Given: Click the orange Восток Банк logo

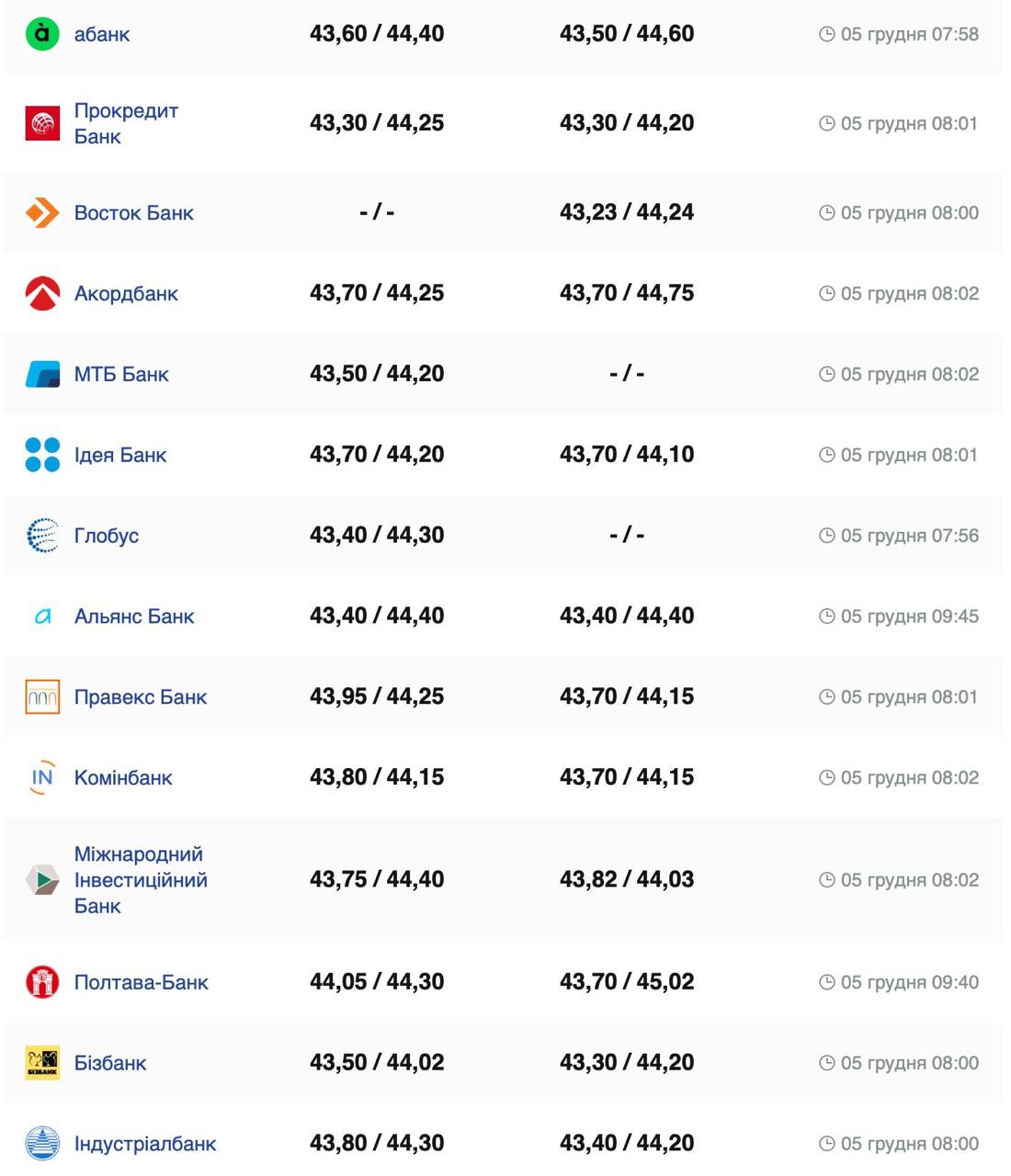Looking at the screenshot, I should [x=42, y=213].
